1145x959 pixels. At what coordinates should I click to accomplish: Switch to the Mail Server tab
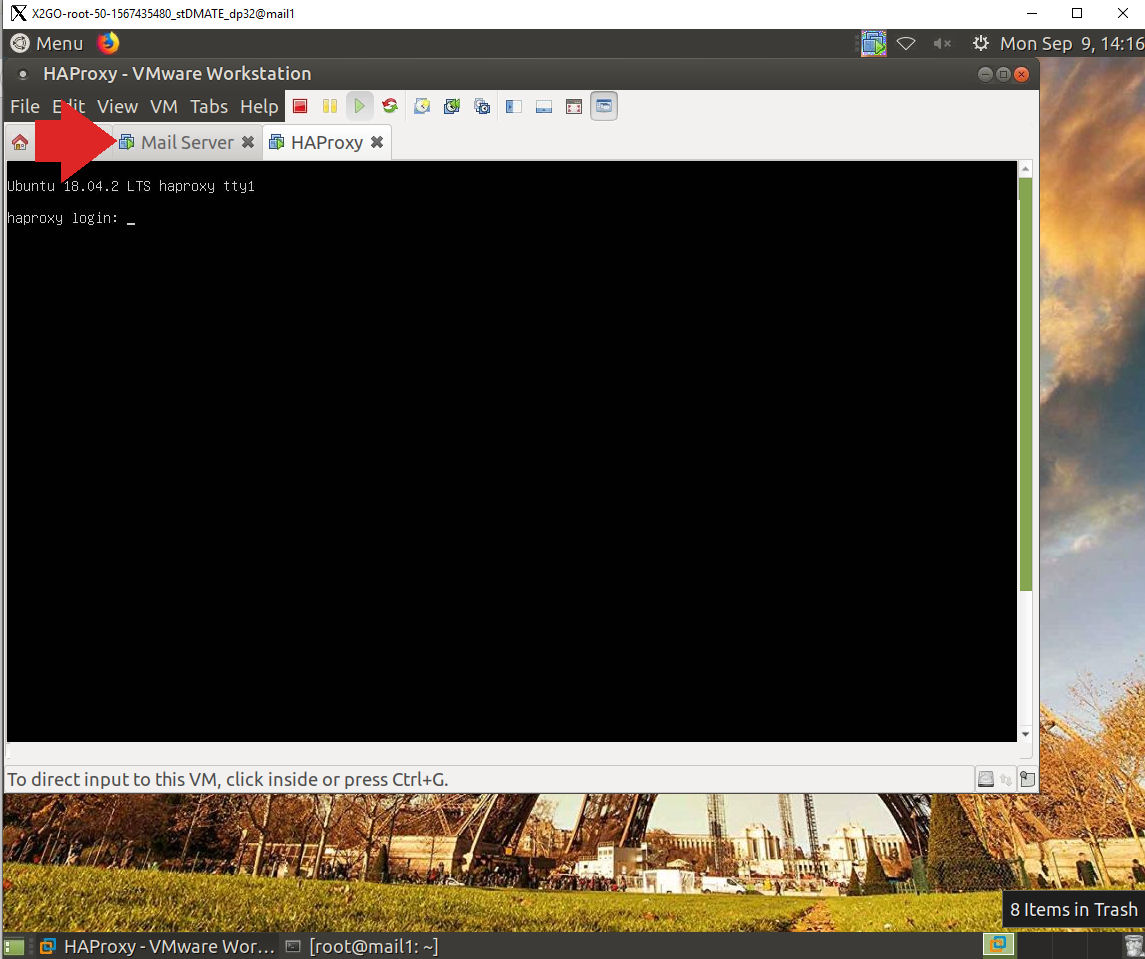186,142
